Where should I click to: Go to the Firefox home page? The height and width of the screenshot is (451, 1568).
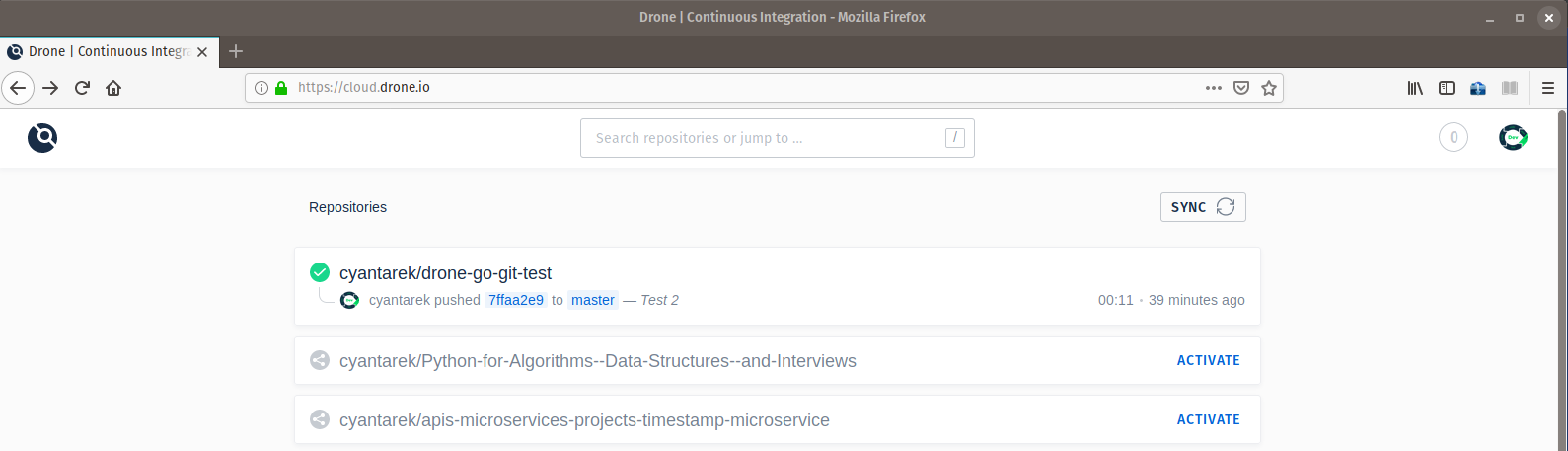pos(113,88)
